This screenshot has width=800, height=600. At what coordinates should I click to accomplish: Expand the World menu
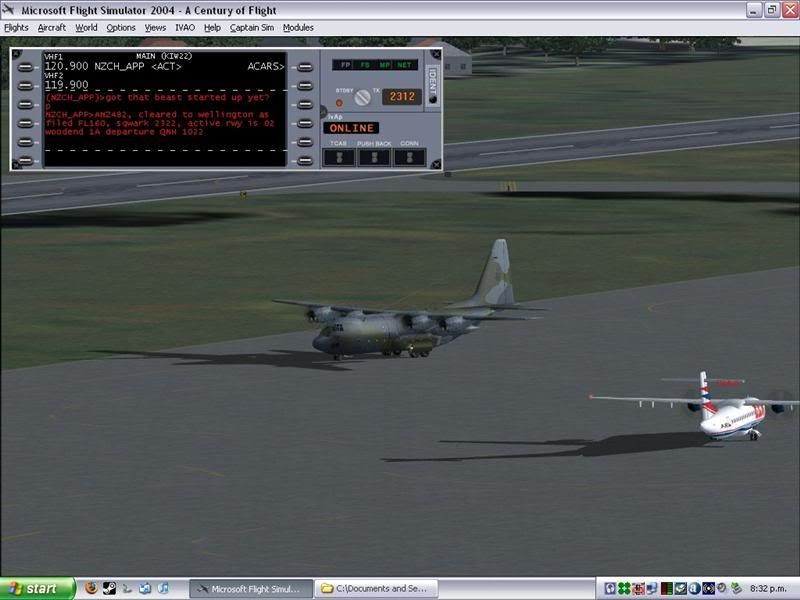[86, 28]
